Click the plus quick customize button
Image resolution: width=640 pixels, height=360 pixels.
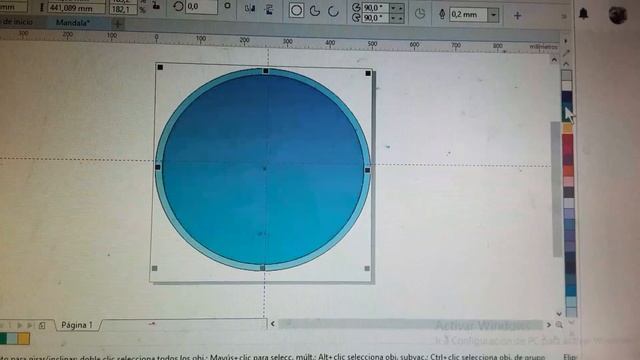point(518,16)
